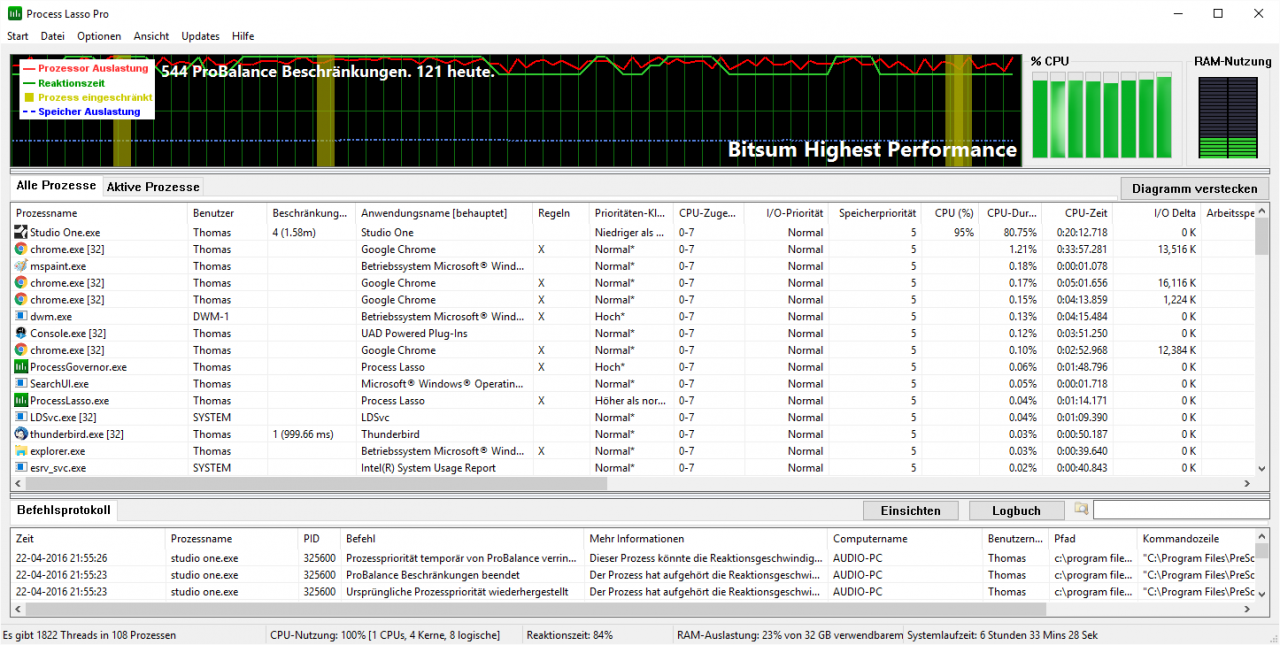Sort the log by Computername column
1280x645 pixels.
click(905, 538)
